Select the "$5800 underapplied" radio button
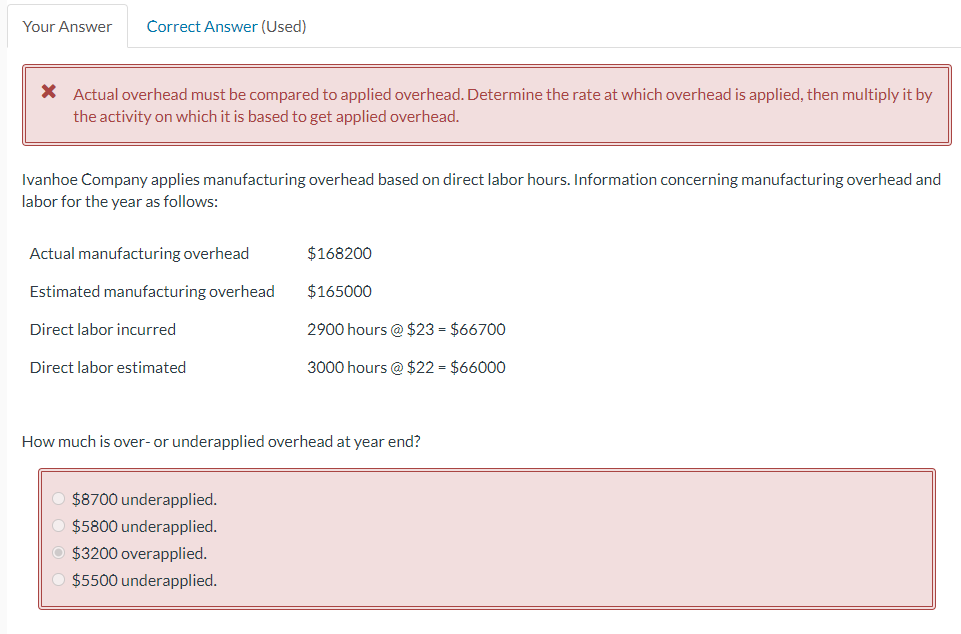Image resolution: width=961 pixels, height=634 pixels. [59, 524]
